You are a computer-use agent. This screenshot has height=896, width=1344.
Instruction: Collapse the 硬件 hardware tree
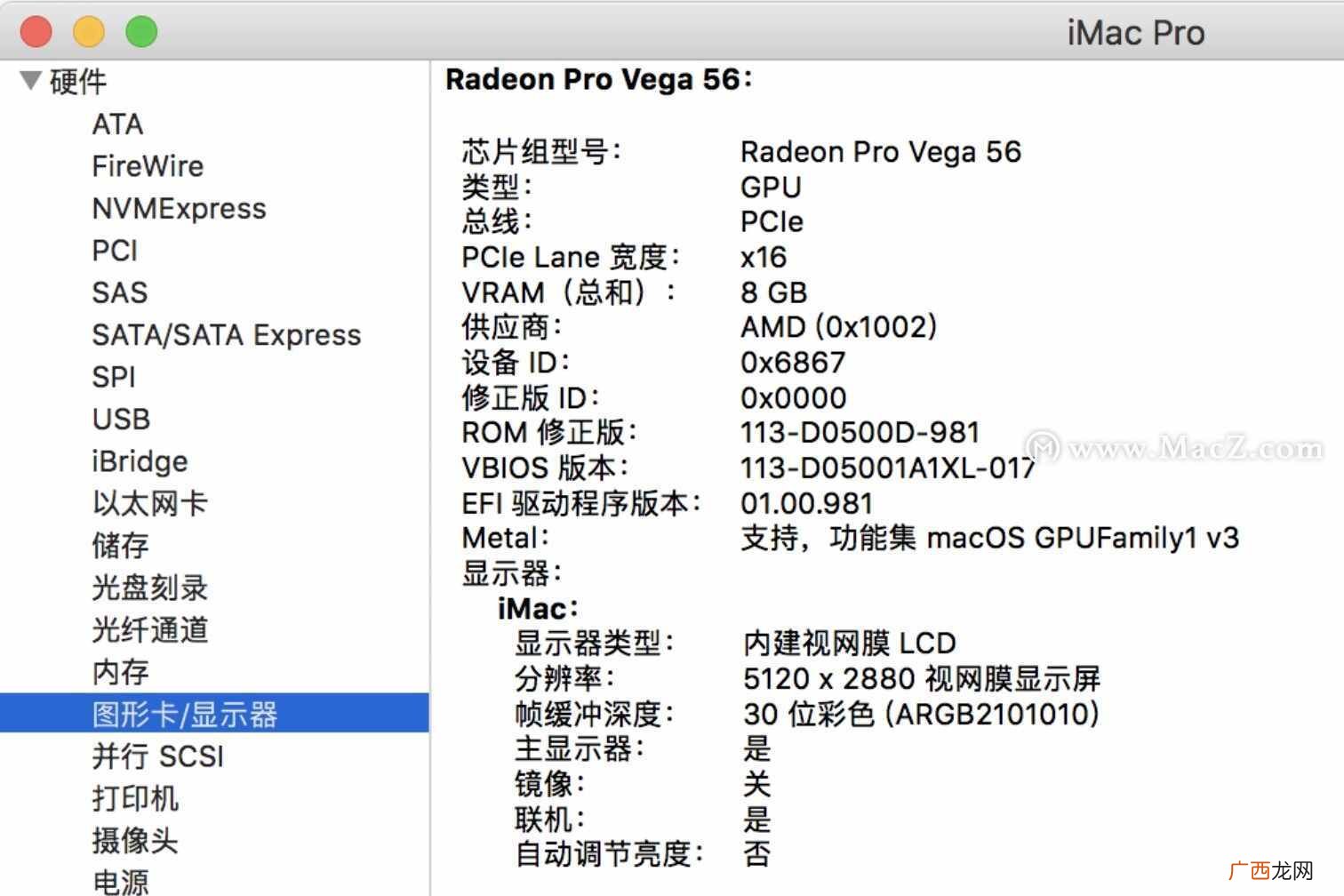30,81
